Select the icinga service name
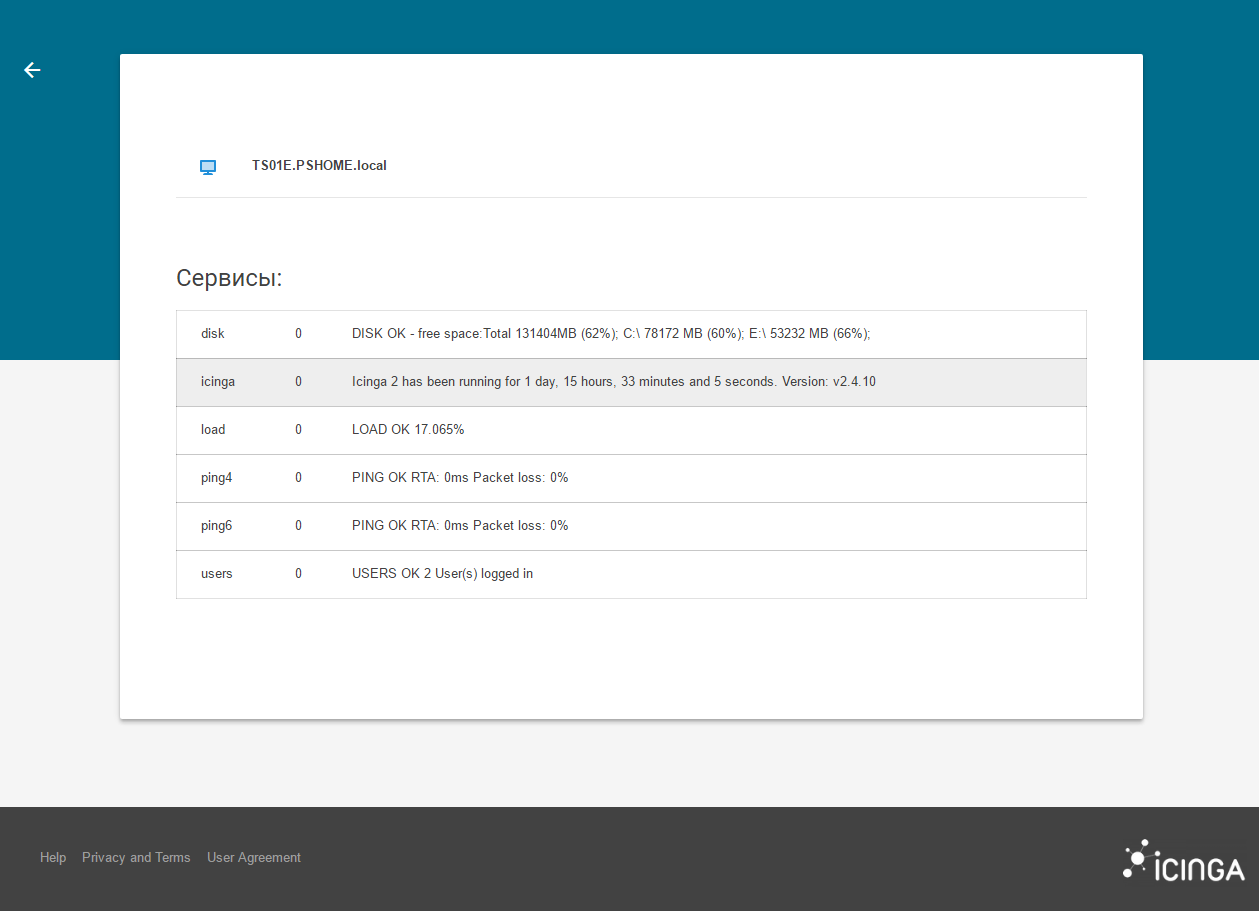The image size is (1259, 911). pos(218,382)
